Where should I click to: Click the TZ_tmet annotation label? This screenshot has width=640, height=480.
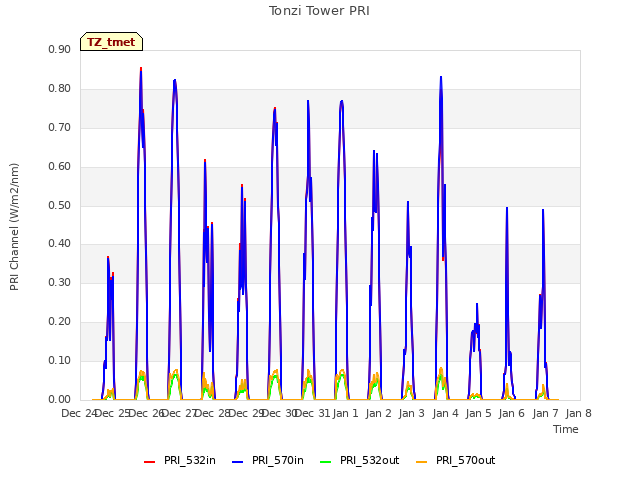coord(111,42)
